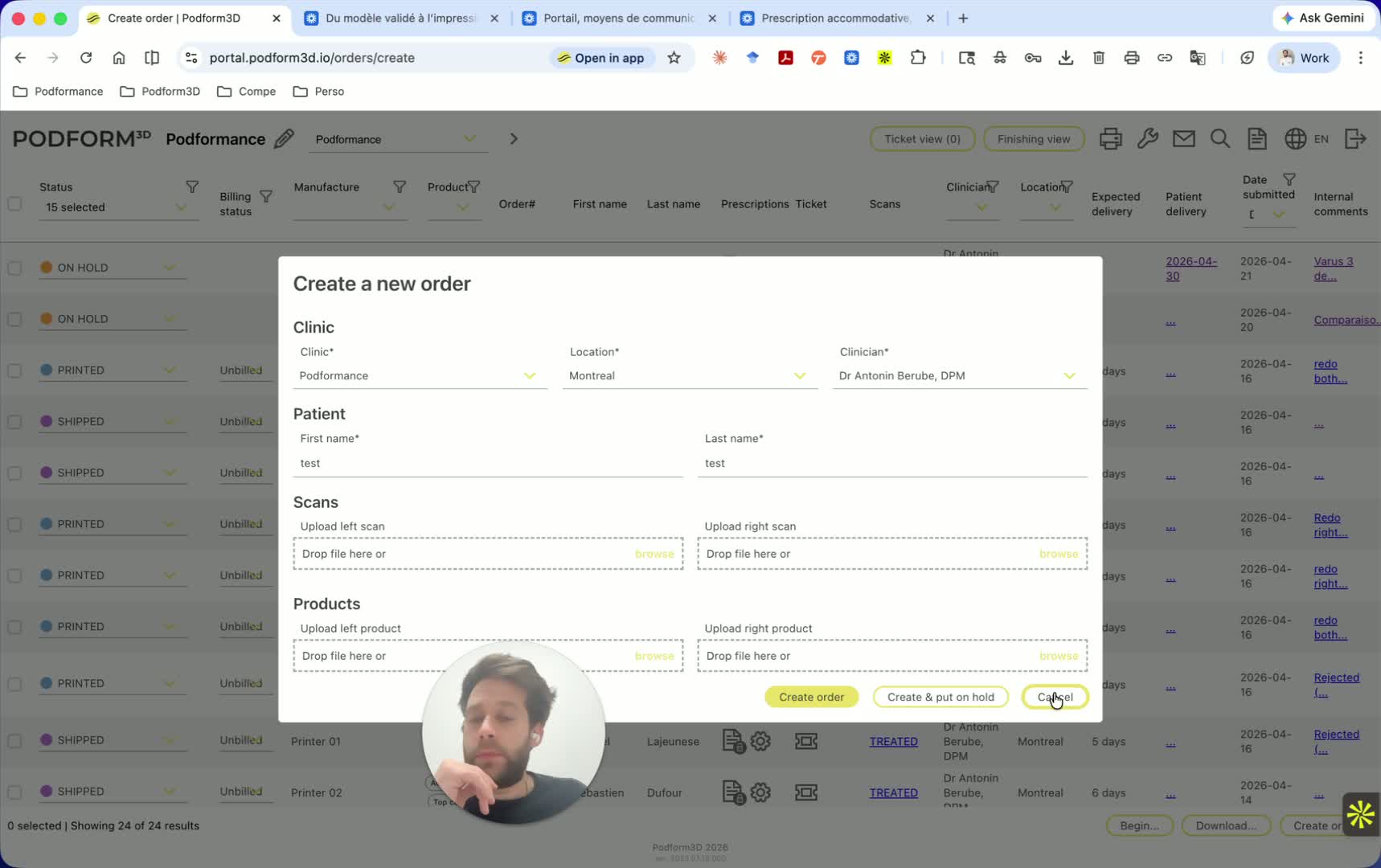Check the first SHIPPED row checkbox
Image resolution: width=1381 pixels, height=868 pixels.
14,422
